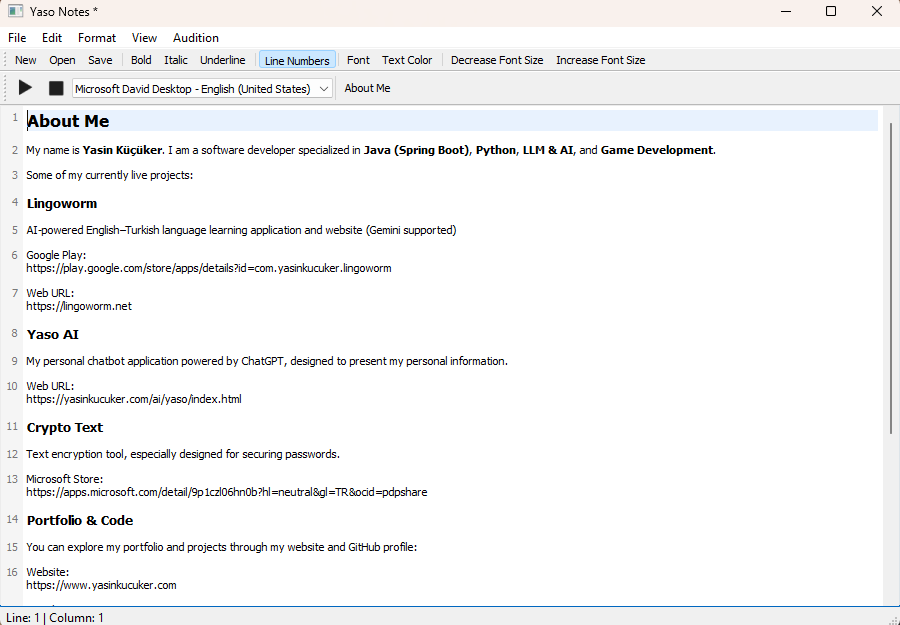Toggle Underline formatting

pos(222,60)
